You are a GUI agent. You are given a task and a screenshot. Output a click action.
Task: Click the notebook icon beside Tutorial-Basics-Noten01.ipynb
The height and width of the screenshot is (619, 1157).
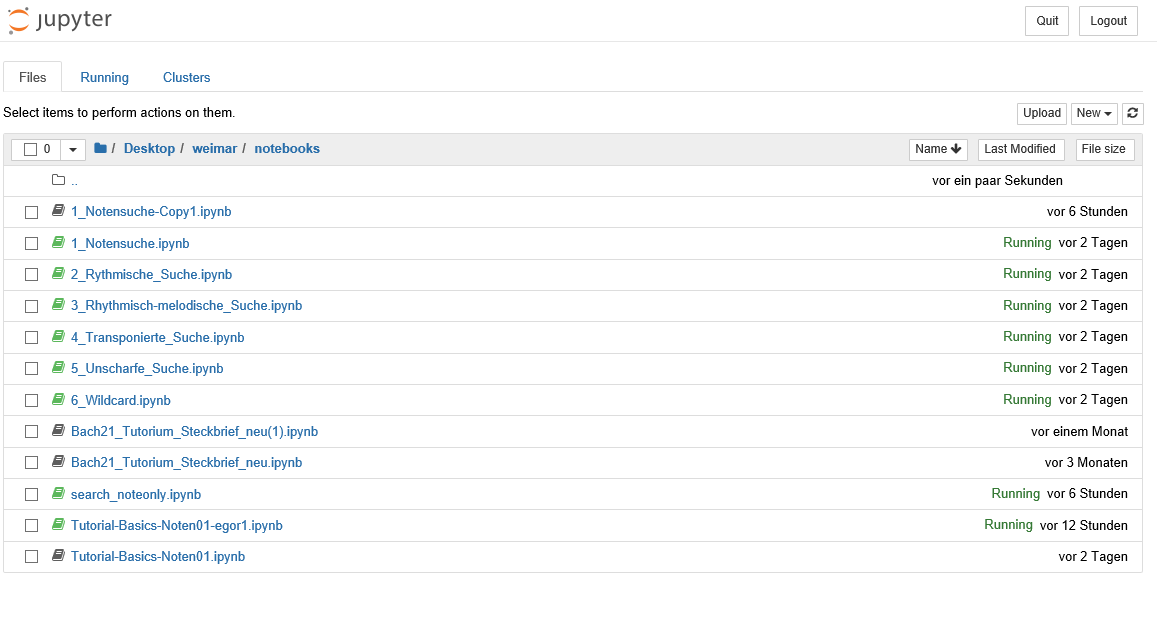coord(58,556)
